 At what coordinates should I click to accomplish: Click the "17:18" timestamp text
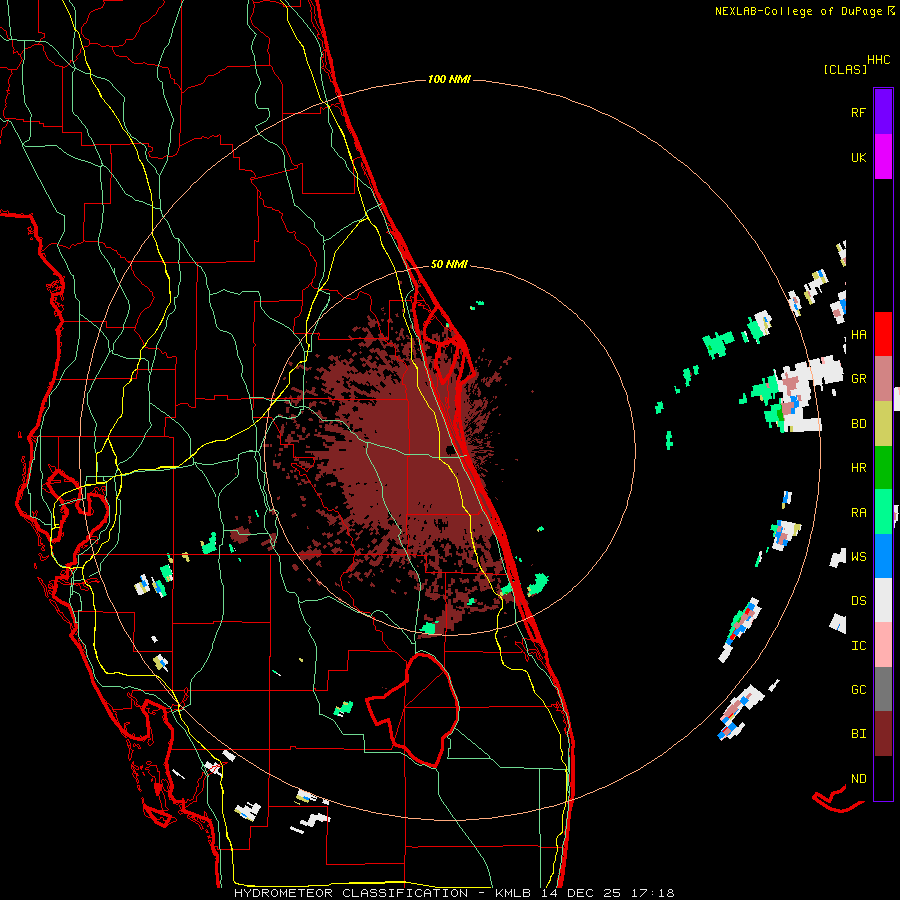[x=651, y=893]
